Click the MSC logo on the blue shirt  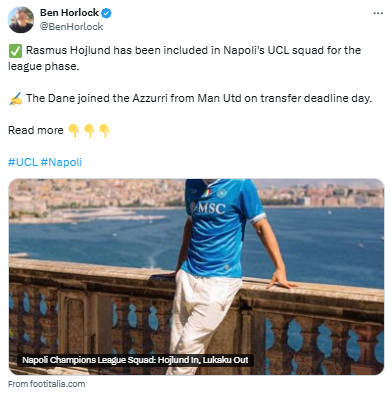(x=208, y=208)
